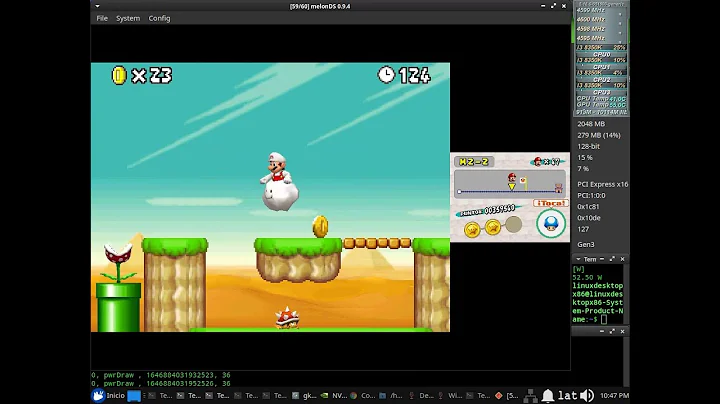The height and width of the screenshot is (404, 720).
Task: Click the ¡Toca! label above the mushroom
Action: pyautogui.click(x=551, y=203)
